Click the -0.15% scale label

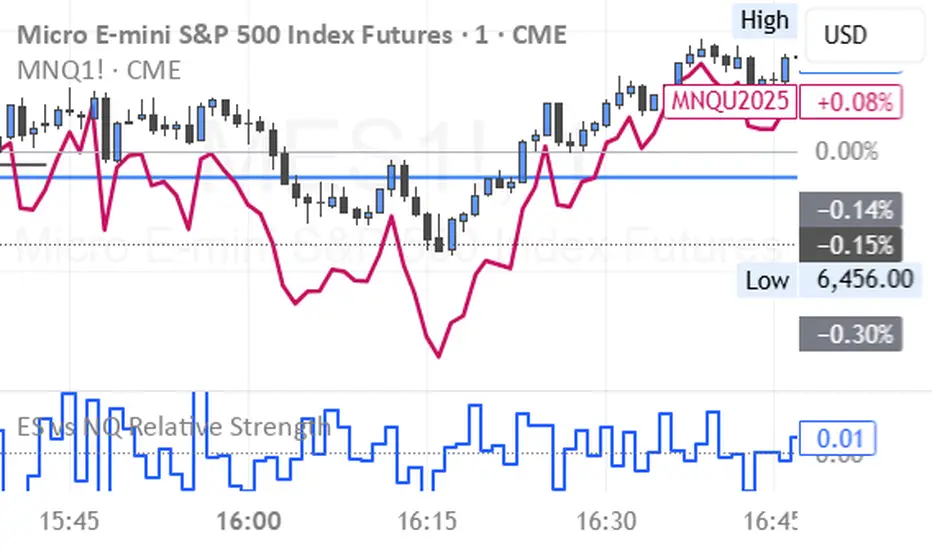(x=852, y=245)
